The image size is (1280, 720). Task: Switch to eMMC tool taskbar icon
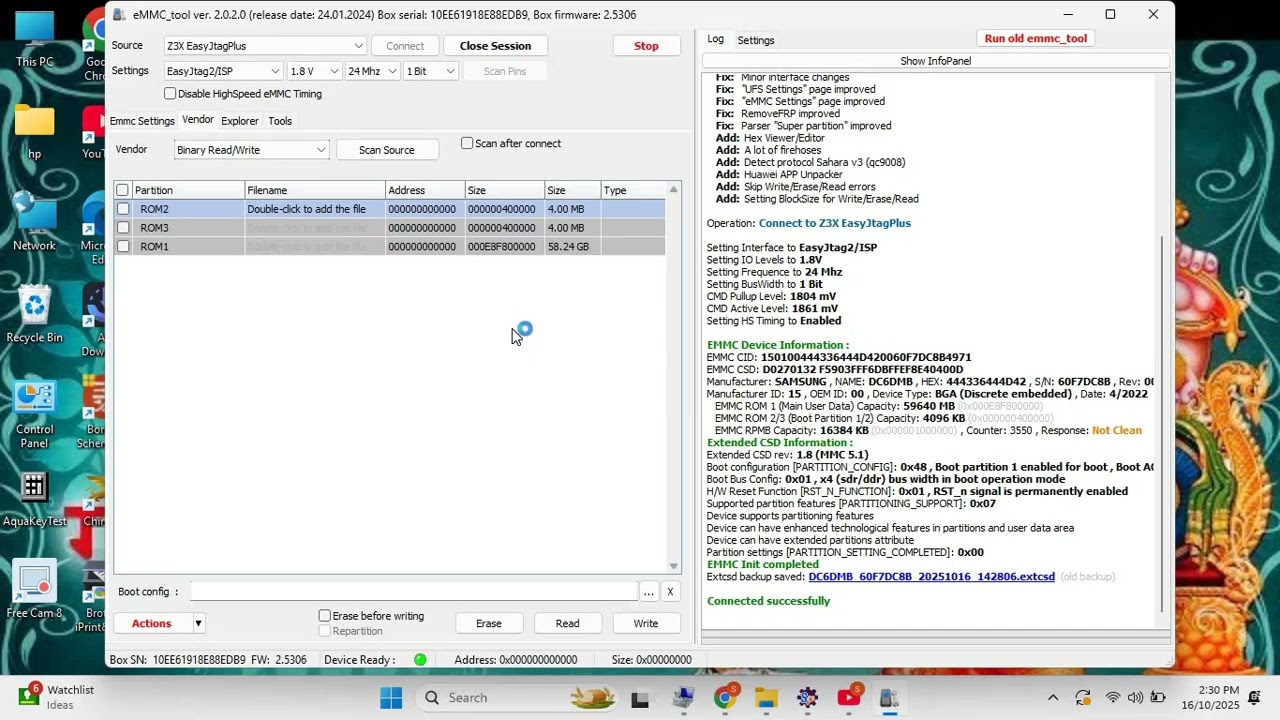point(890,697)
